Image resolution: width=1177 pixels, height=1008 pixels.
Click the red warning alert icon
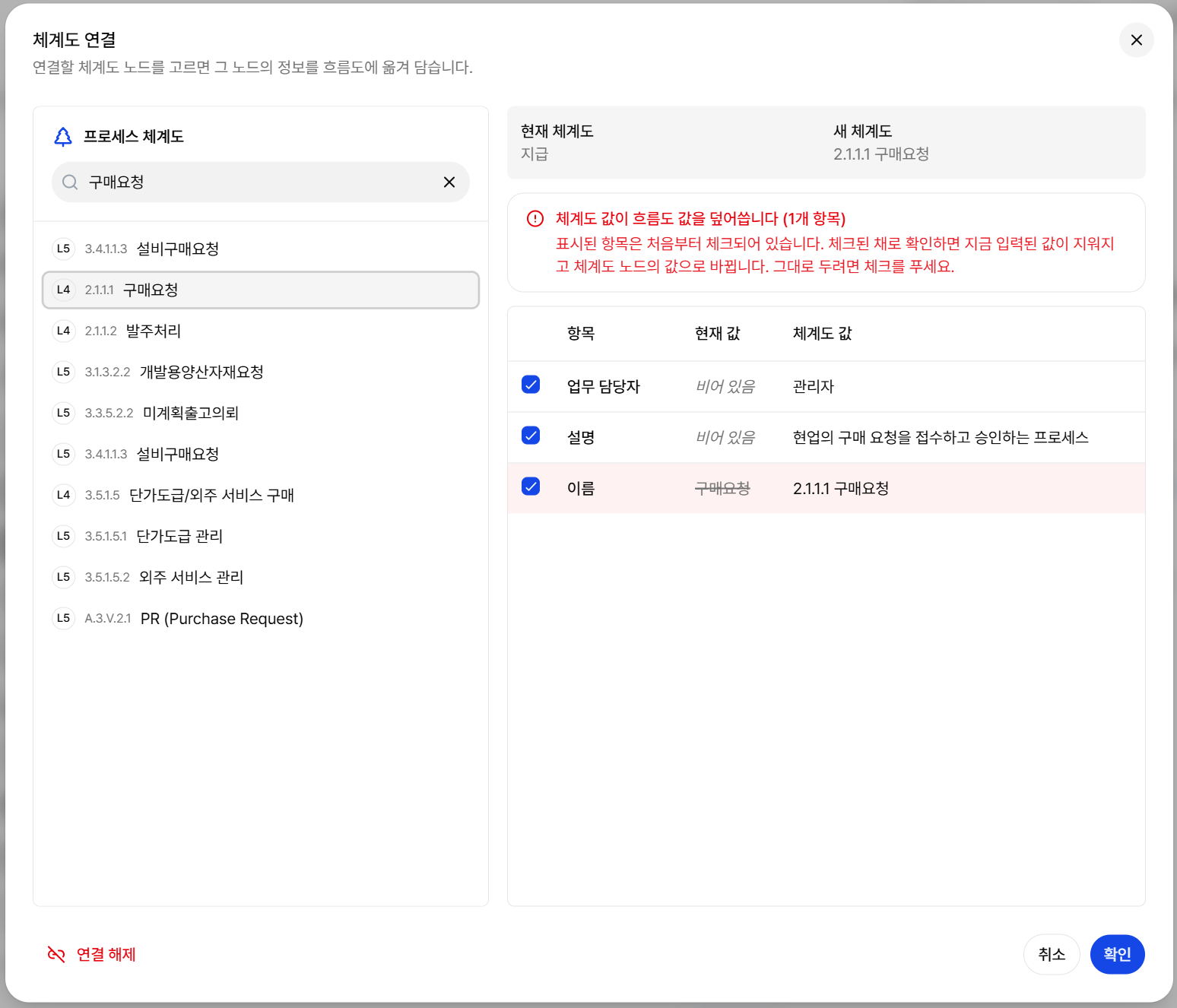(x=535, y=219)
